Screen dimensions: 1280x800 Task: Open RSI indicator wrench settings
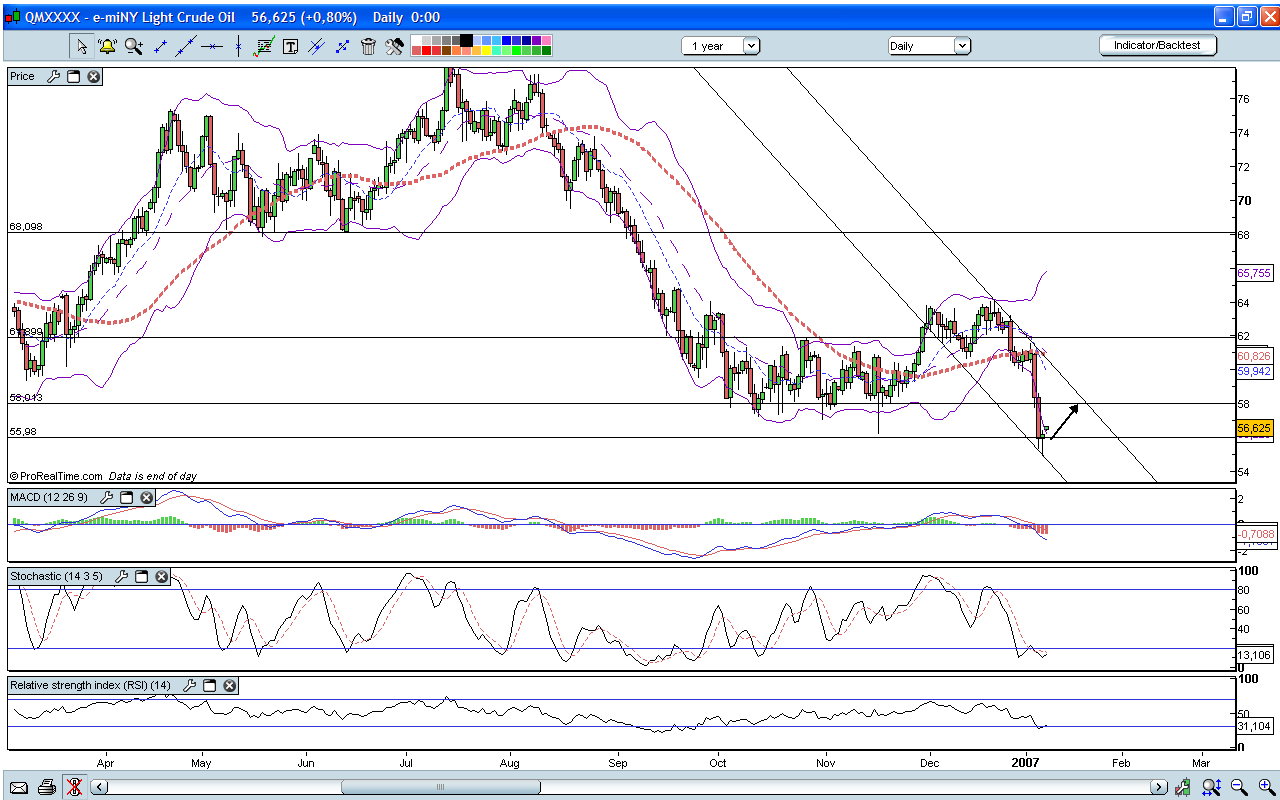pyautogui.click(x=190, y=685)
